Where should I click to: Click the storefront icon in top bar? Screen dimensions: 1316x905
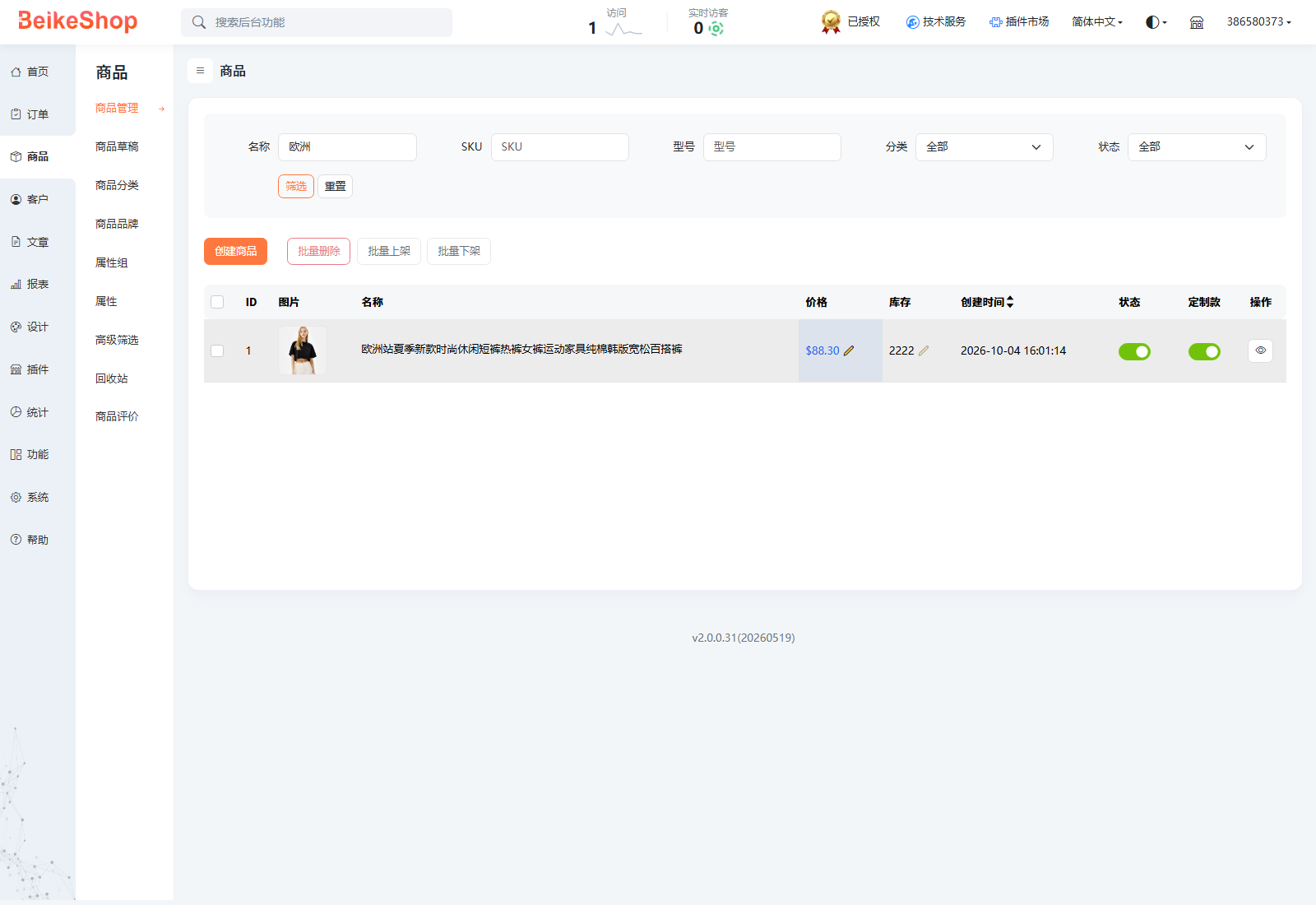tap(1197, 22)
